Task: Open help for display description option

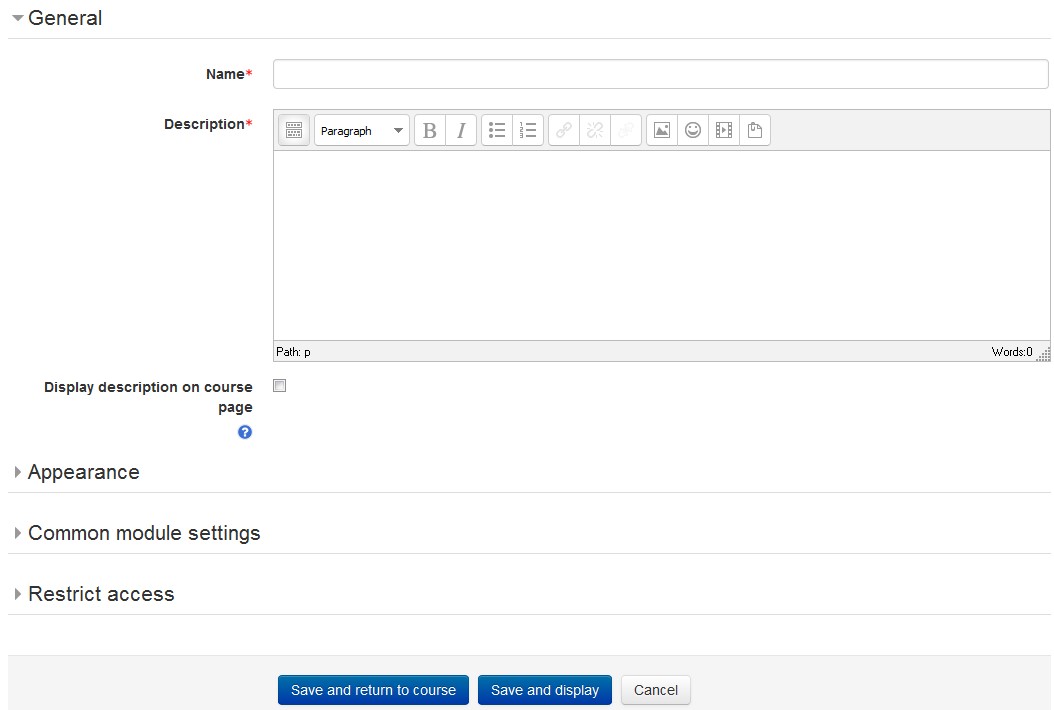Action: point(245,432)
